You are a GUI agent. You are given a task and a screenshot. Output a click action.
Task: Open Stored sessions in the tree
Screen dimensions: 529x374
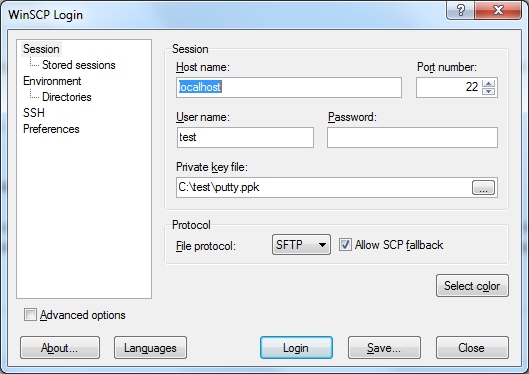point(79,65)
